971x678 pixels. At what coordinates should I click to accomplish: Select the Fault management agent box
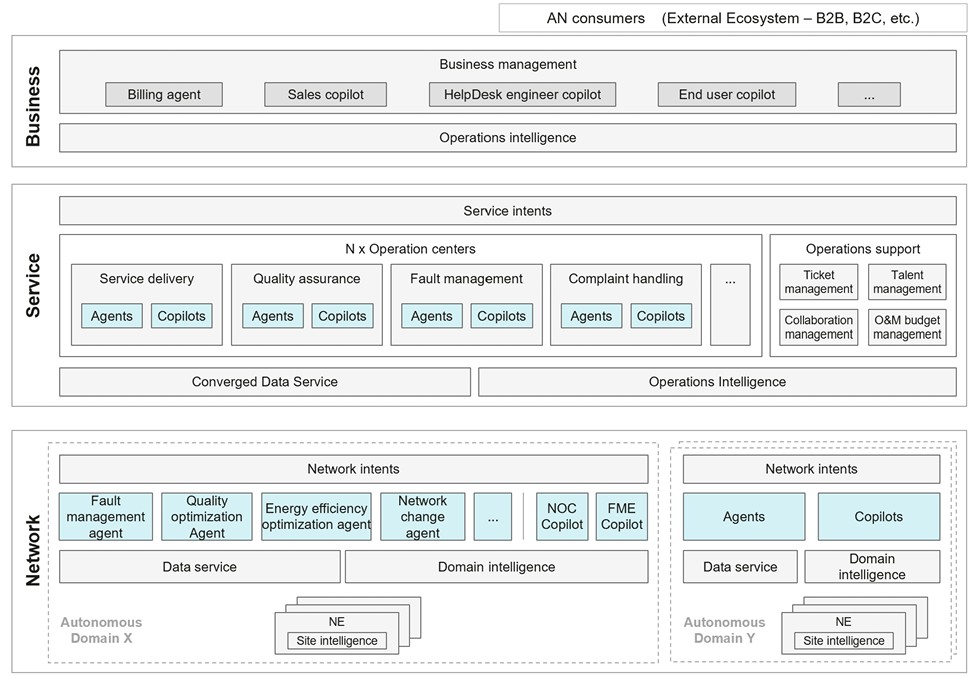point(106,517)
